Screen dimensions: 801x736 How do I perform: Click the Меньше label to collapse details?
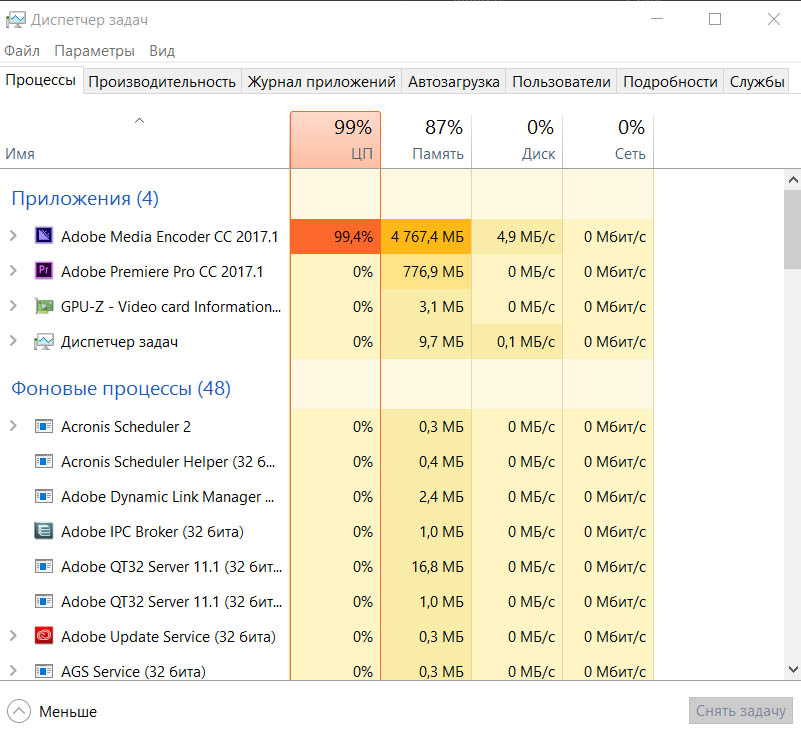(x=68, y=711)
